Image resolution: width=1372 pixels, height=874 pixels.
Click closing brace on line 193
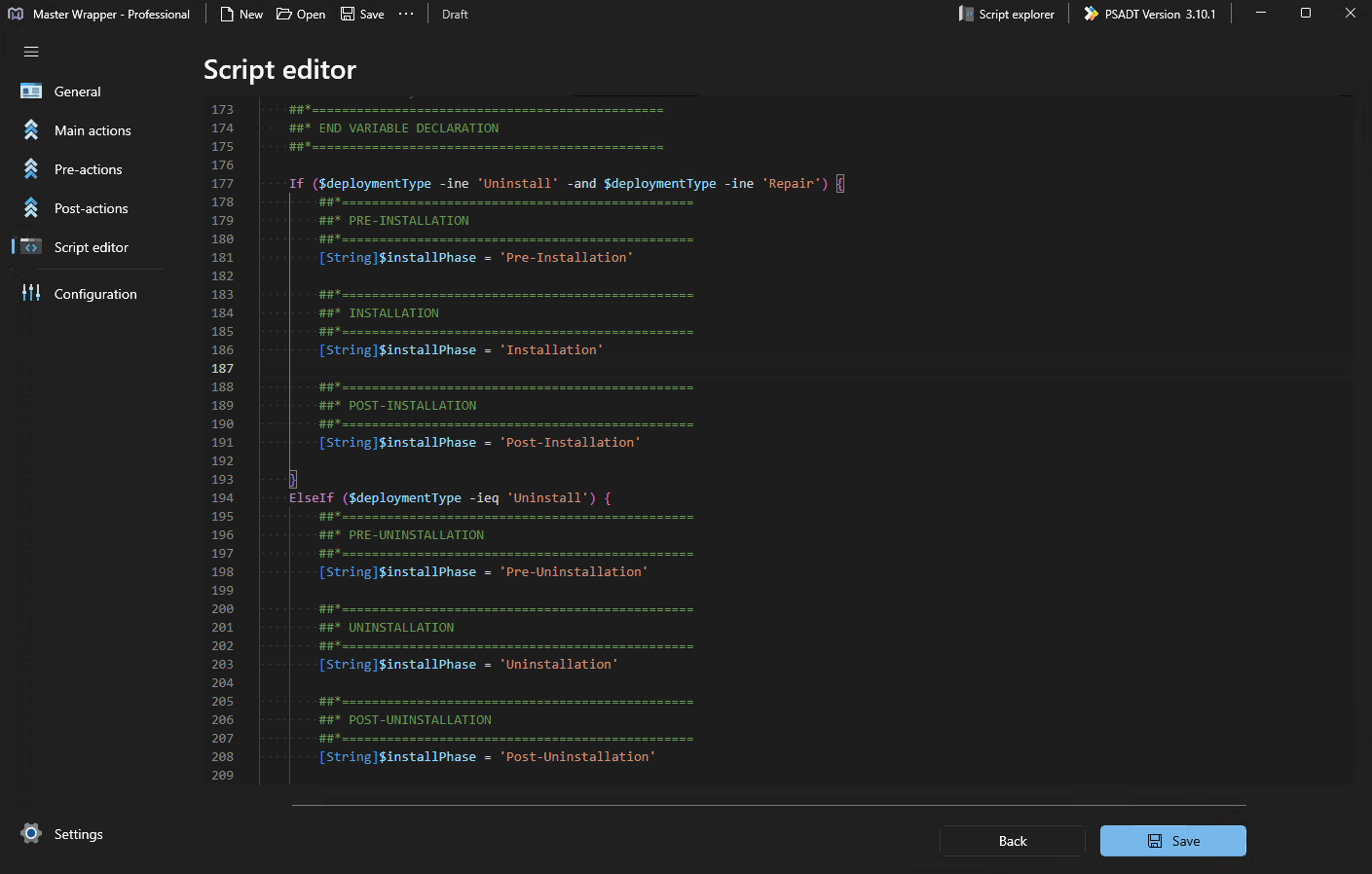click(x=293, y=480)
